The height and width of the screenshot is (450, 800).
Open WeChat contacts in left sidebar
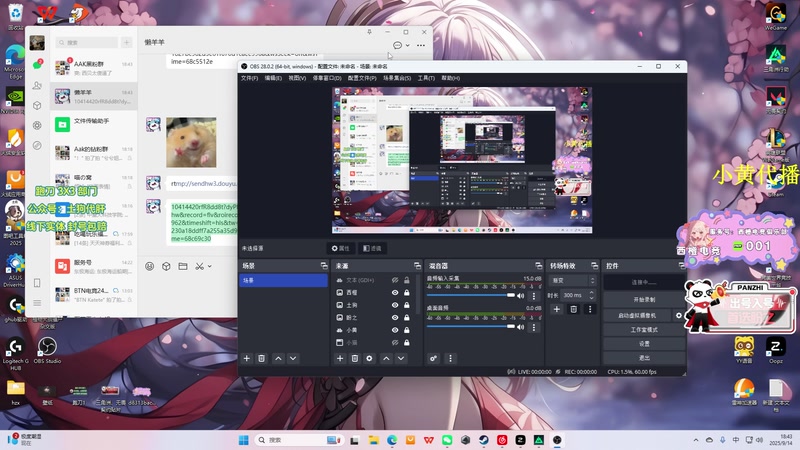37,86
